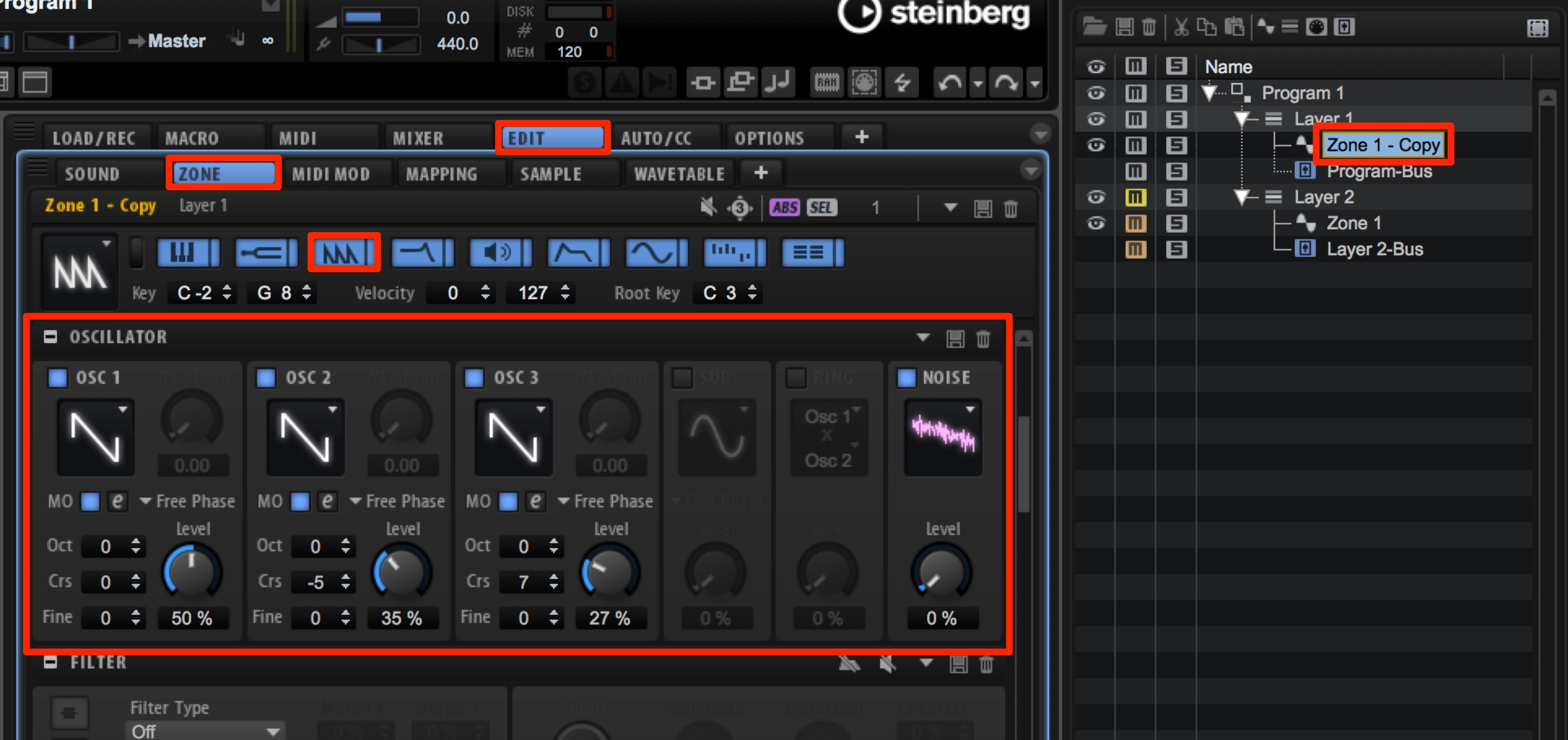Open the MACRO tab
1568x740 pixels.
tap(192, 138)
